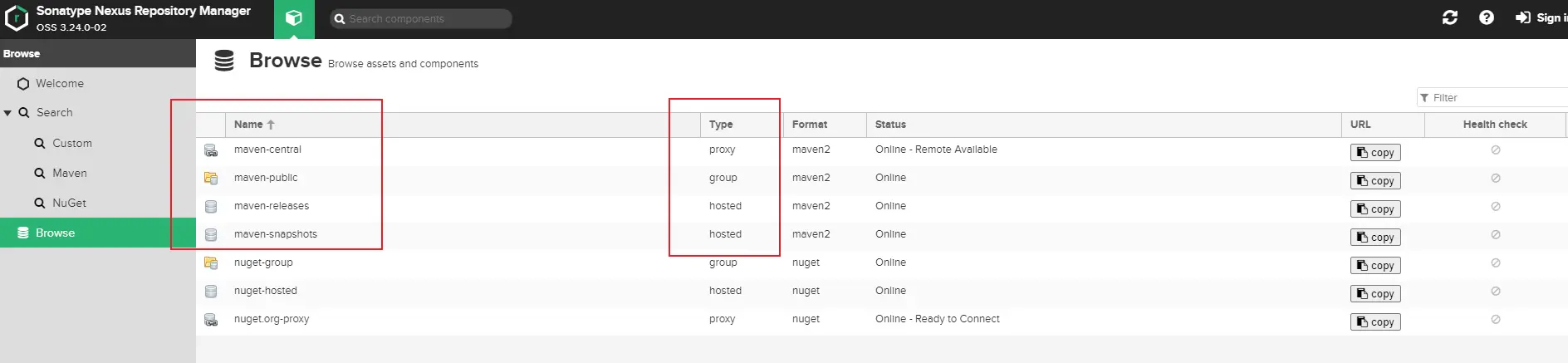Copy URL for maven-central
Screen dimensions: 1568x363
tap(1375, 153)
